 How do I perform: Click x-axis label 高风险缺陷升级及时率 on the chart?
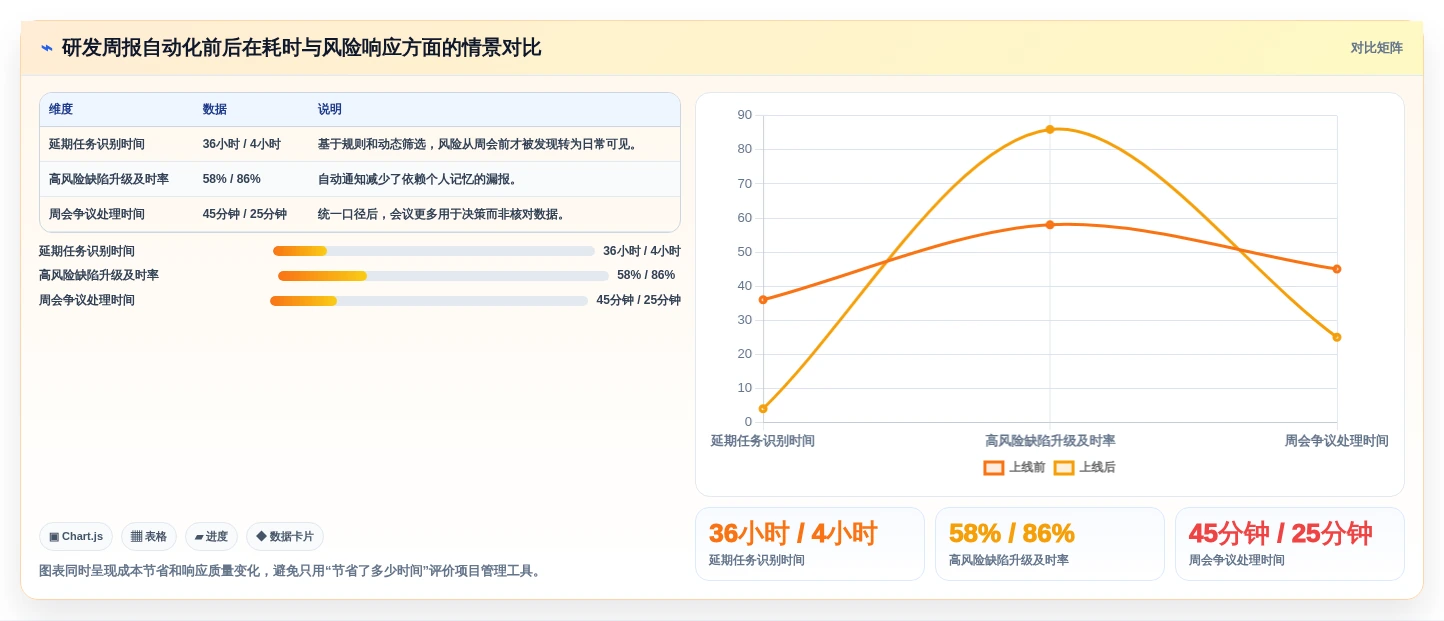[x=1050, y=441]
